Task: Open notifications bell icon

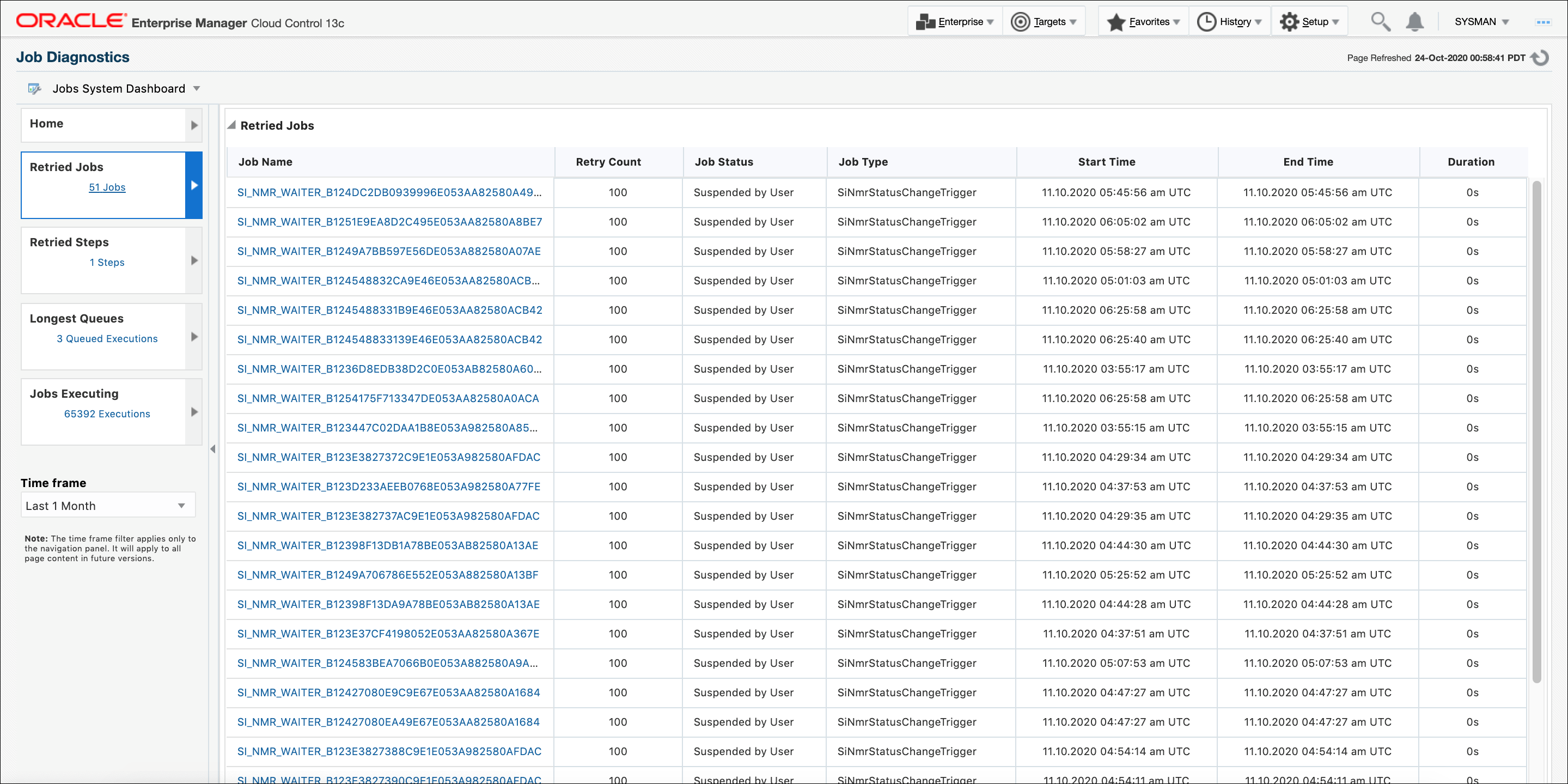Action: tap(1414, 22)
